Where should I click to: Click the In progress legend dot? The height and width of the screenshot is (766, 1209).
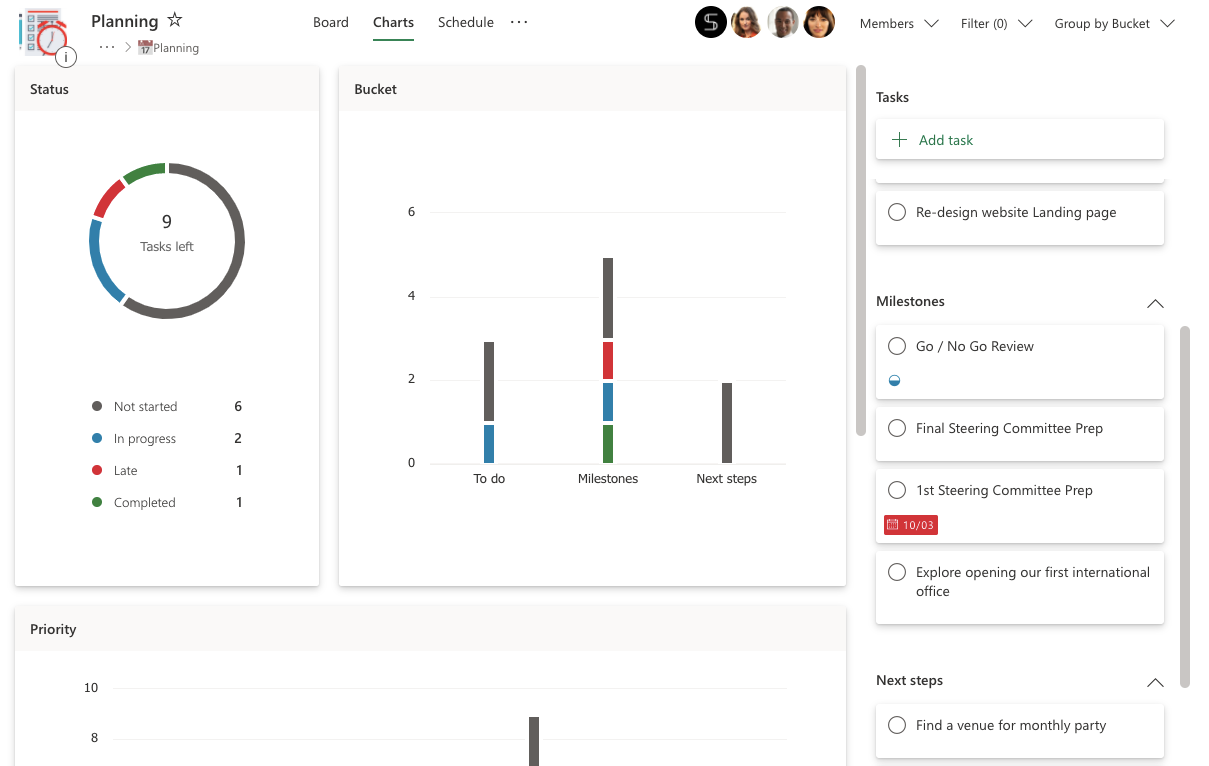click(x=97, y=439)
